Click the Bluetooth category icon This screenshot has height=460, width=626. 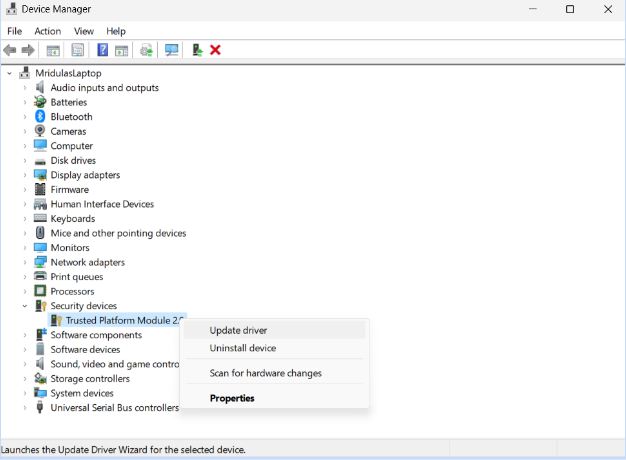(x=40, y=117)
